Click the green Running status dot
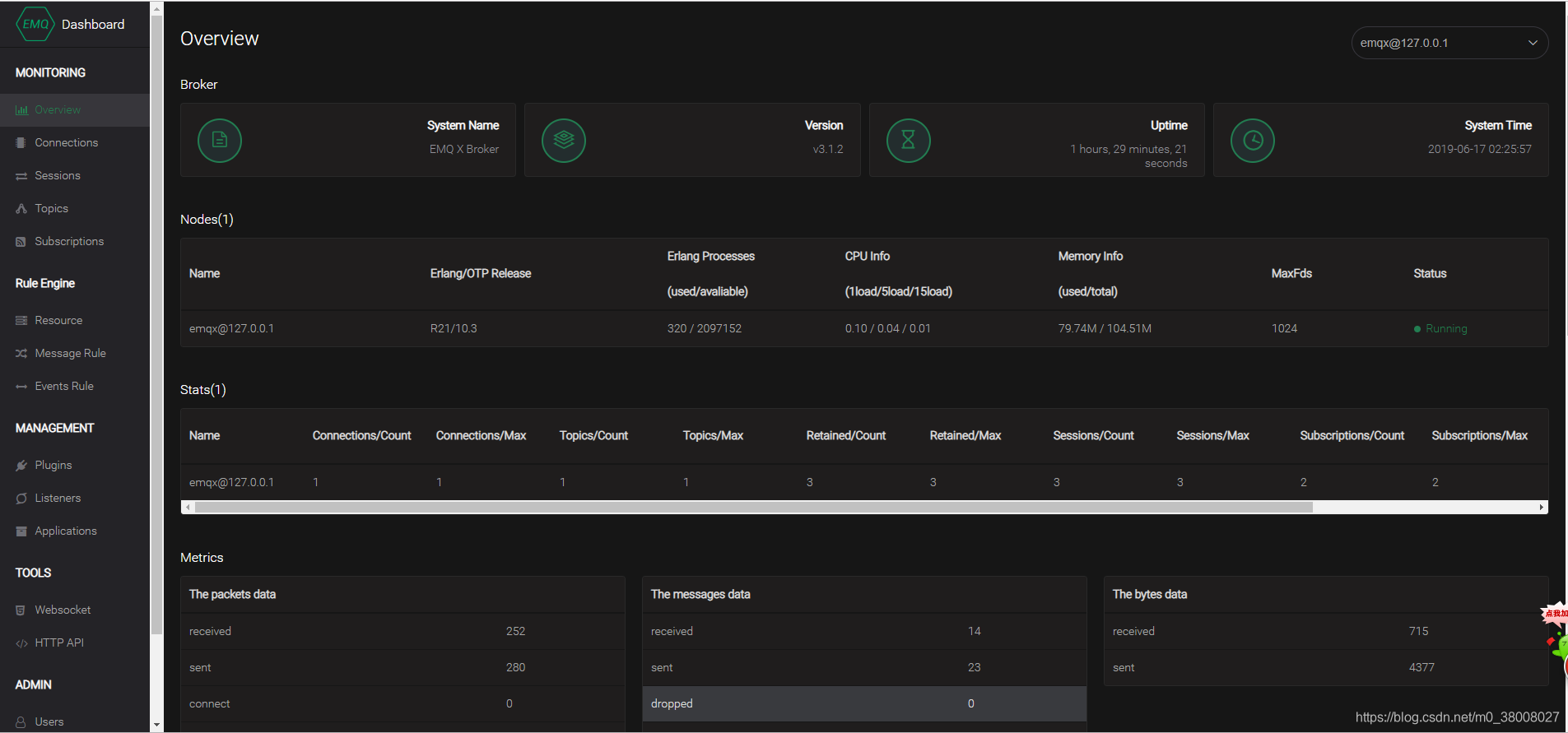Viewport: 1568px width, 733px height. click(x=1417, y=329)
